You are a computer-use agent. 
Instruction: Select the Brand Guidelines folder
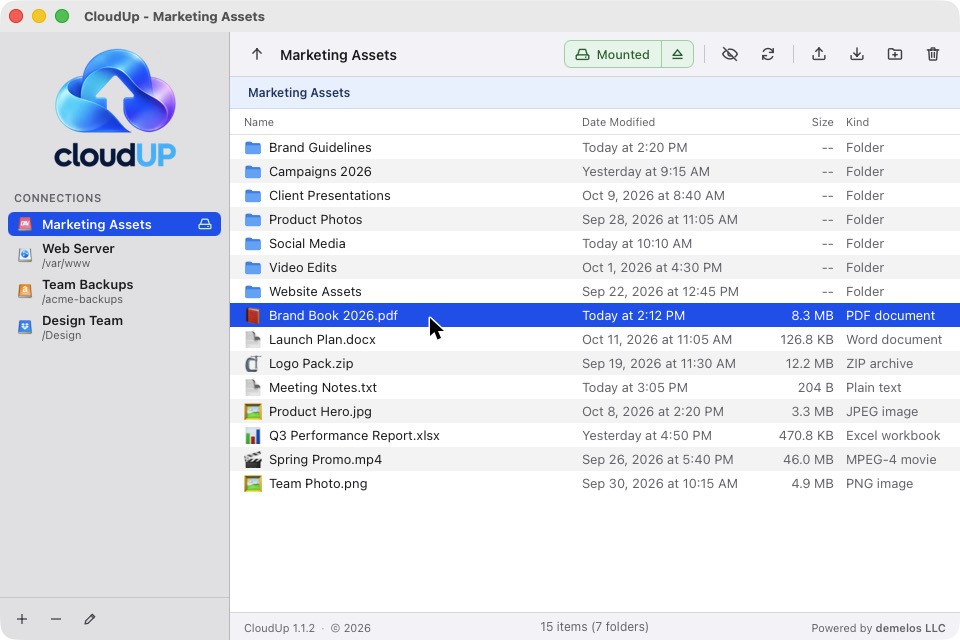point(594,148)
